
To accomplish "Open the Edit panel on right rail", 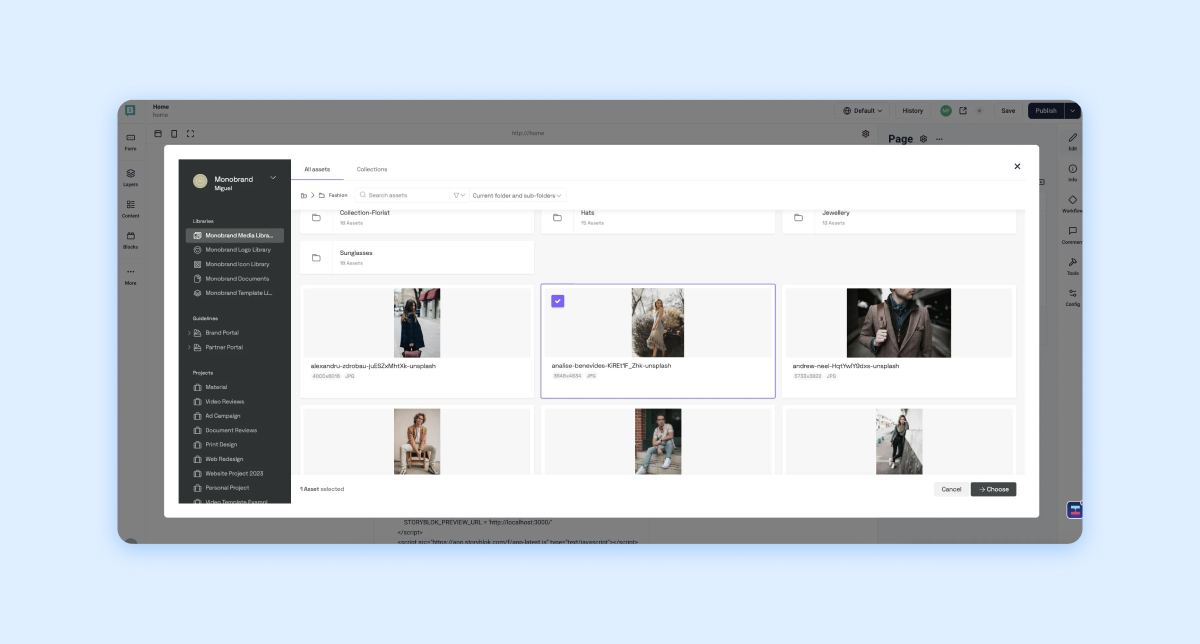I will (1072, 141).
